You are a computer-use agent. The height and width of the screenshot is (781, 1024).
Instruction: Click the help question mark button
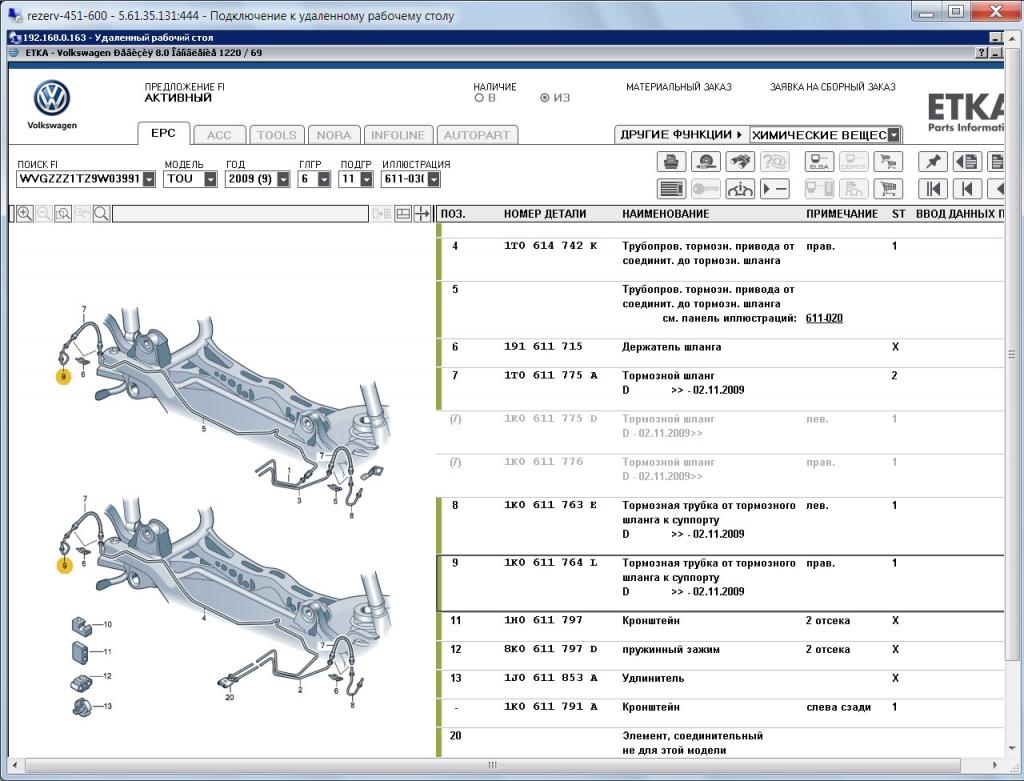click(x=982, y=53)
